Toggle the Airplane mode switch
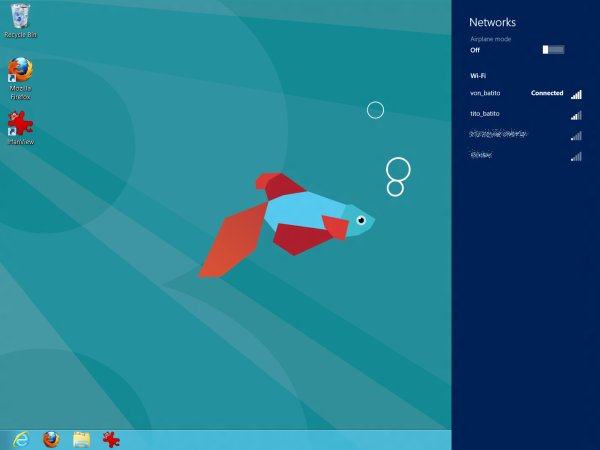The width and height of the screenshot is (600, 450). coord(553,49)
